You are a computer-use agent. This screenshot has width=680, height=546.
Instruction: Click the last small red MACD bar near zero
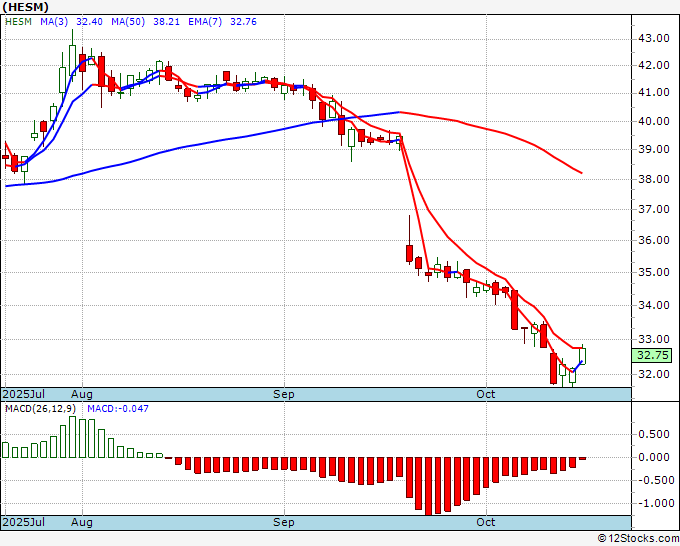582,458
